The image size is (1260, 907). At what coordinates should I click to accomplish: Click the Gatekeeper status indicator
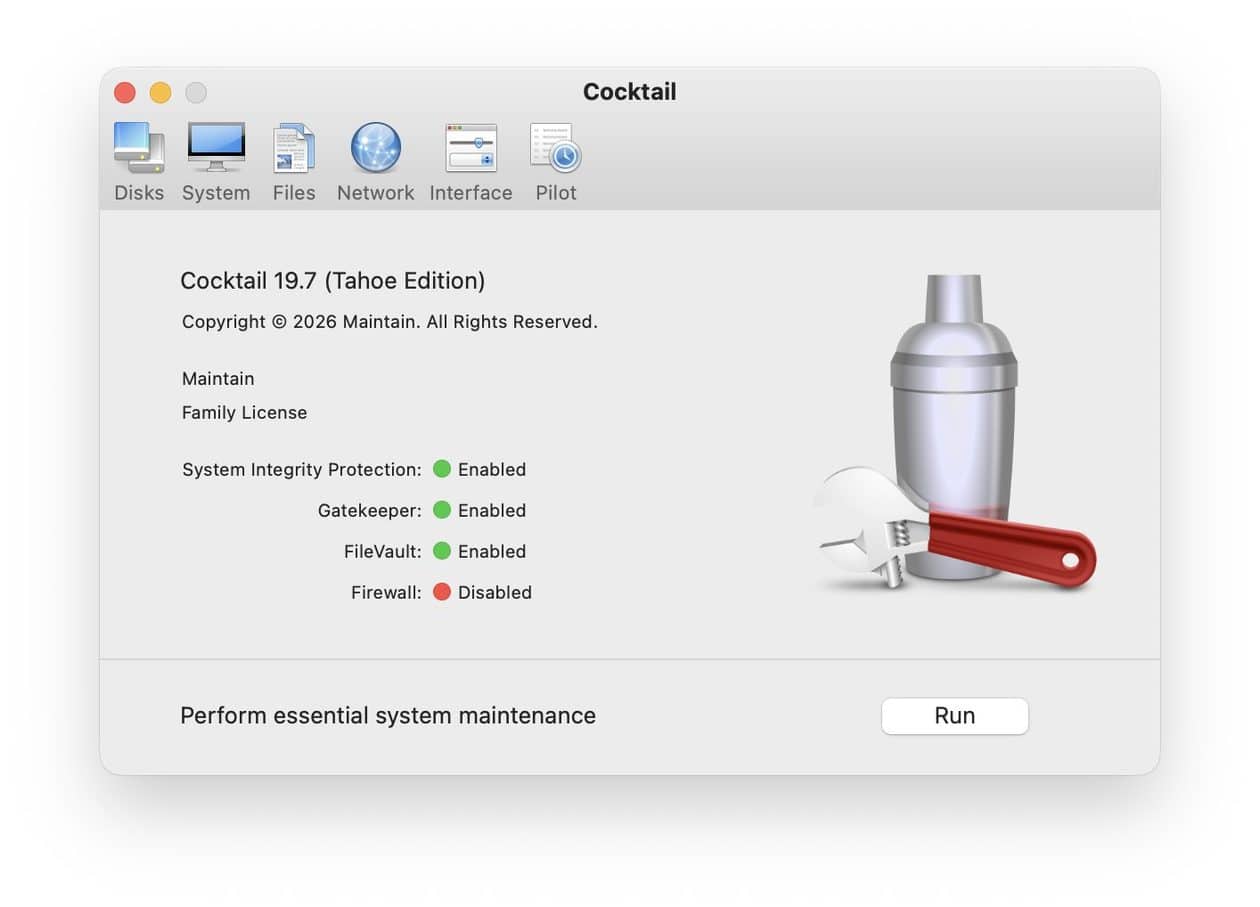(442, 510)
